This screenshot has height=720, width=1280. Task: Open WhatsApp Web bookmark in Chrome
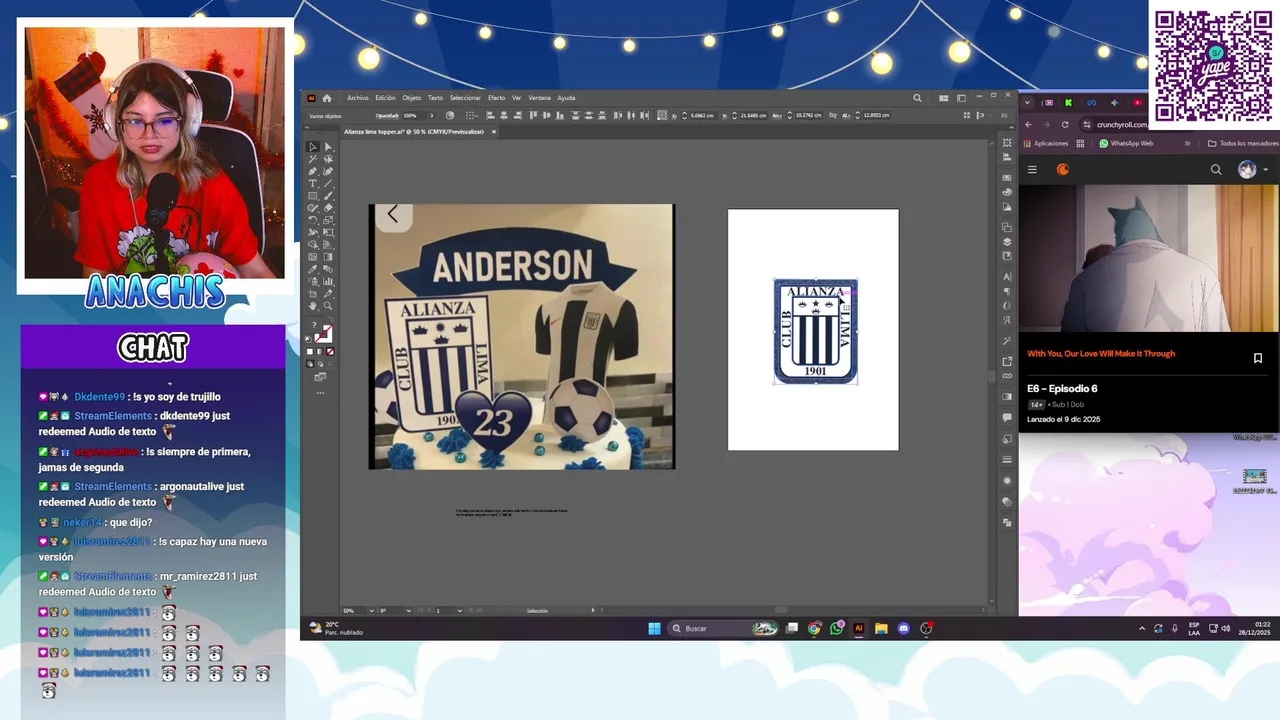click(1126, 144)
